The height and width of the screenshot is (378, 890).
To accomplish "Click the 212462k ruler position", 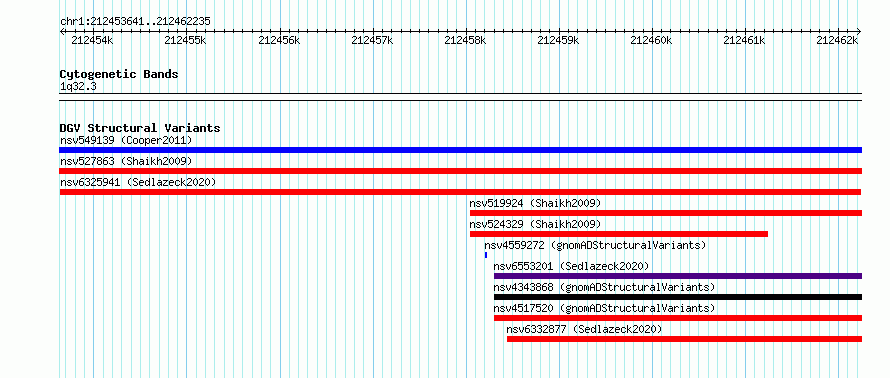I will pyautogui.click(x=838, y=40).
